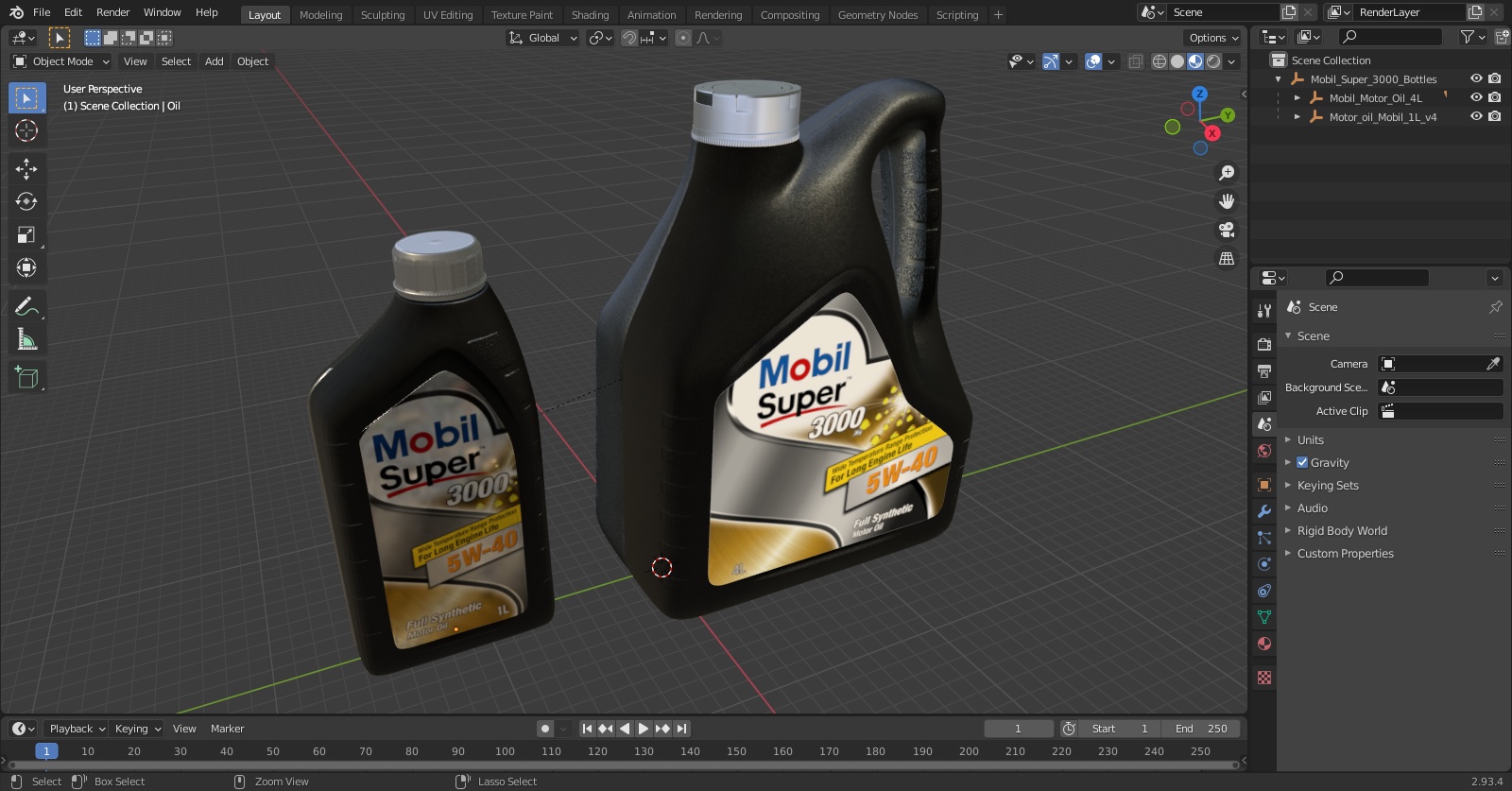Image resolution: width=1512 pixels, height=791 pixels.
Task: Toggle snapping magnet button
Action: coord(628,38)
